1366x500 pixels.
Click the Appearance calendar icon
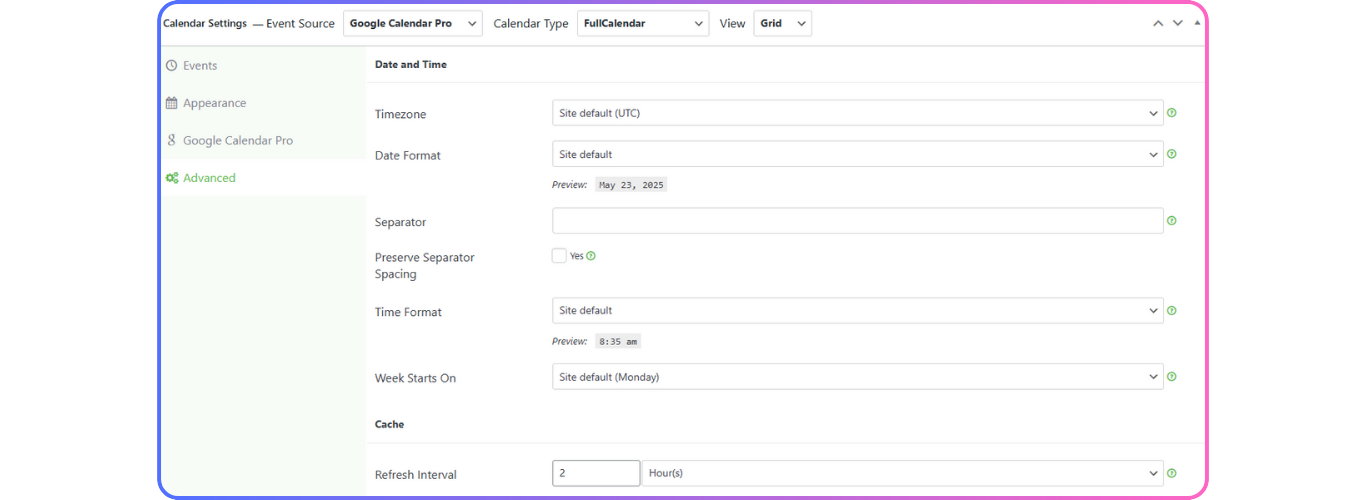pos(172,103)
